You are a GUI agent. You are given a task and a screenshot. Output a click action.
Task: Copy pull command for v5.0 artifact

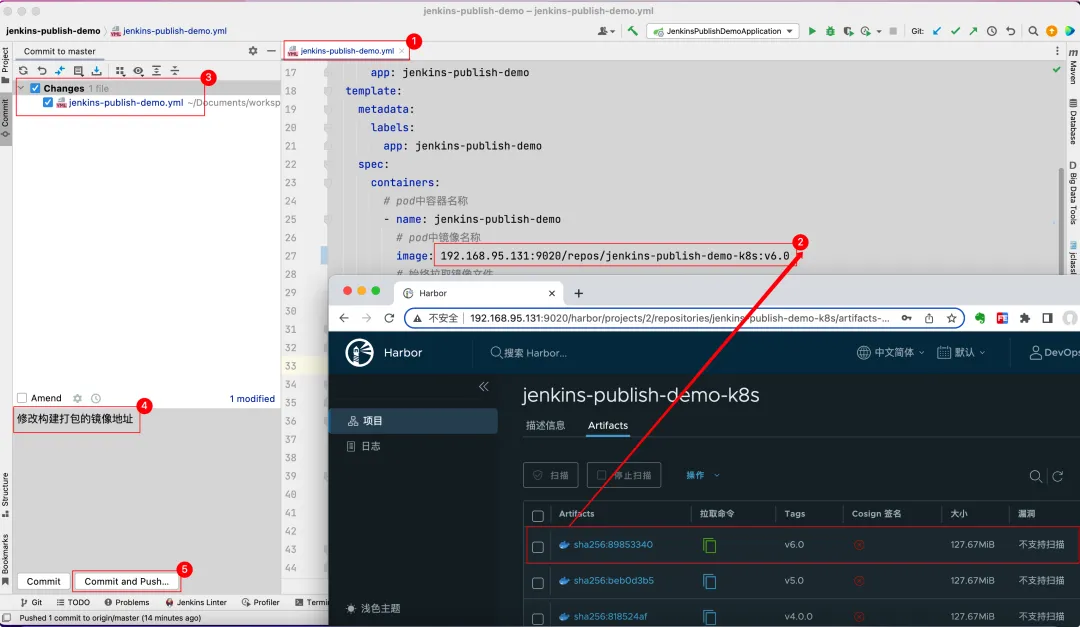[709, 581]
